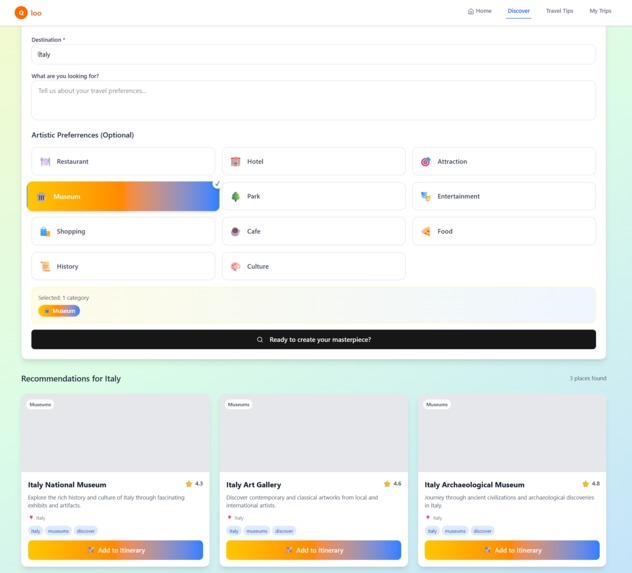
Task: Focus the travel preferences text area
Action: 313,100
